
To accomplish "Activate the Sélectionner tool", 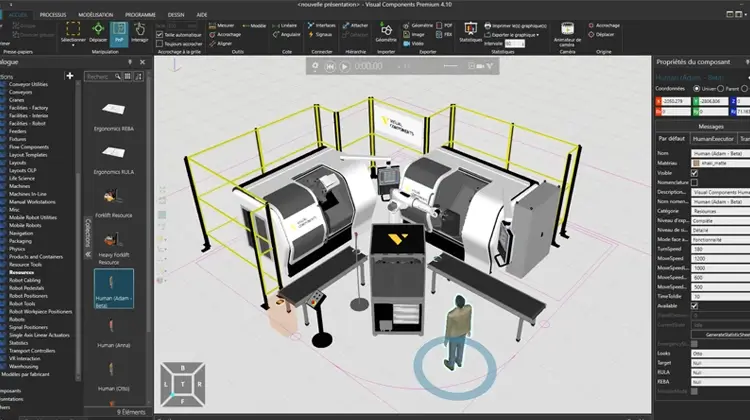I will [x=73, y=32].
